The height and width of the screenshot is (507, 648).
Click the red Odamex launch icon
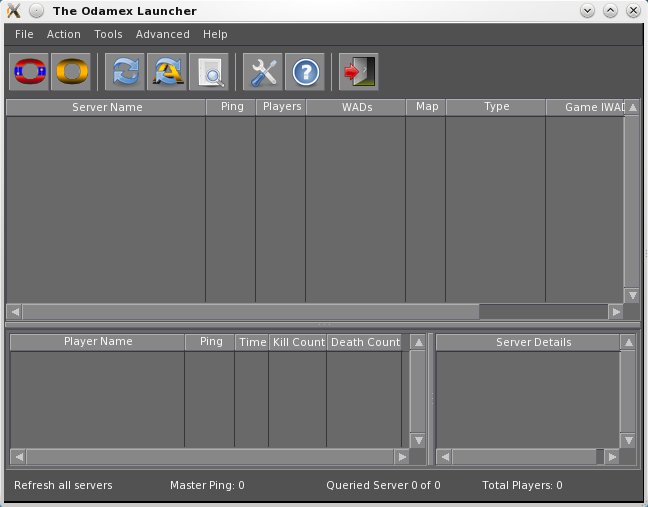click(x=30, y=72)
